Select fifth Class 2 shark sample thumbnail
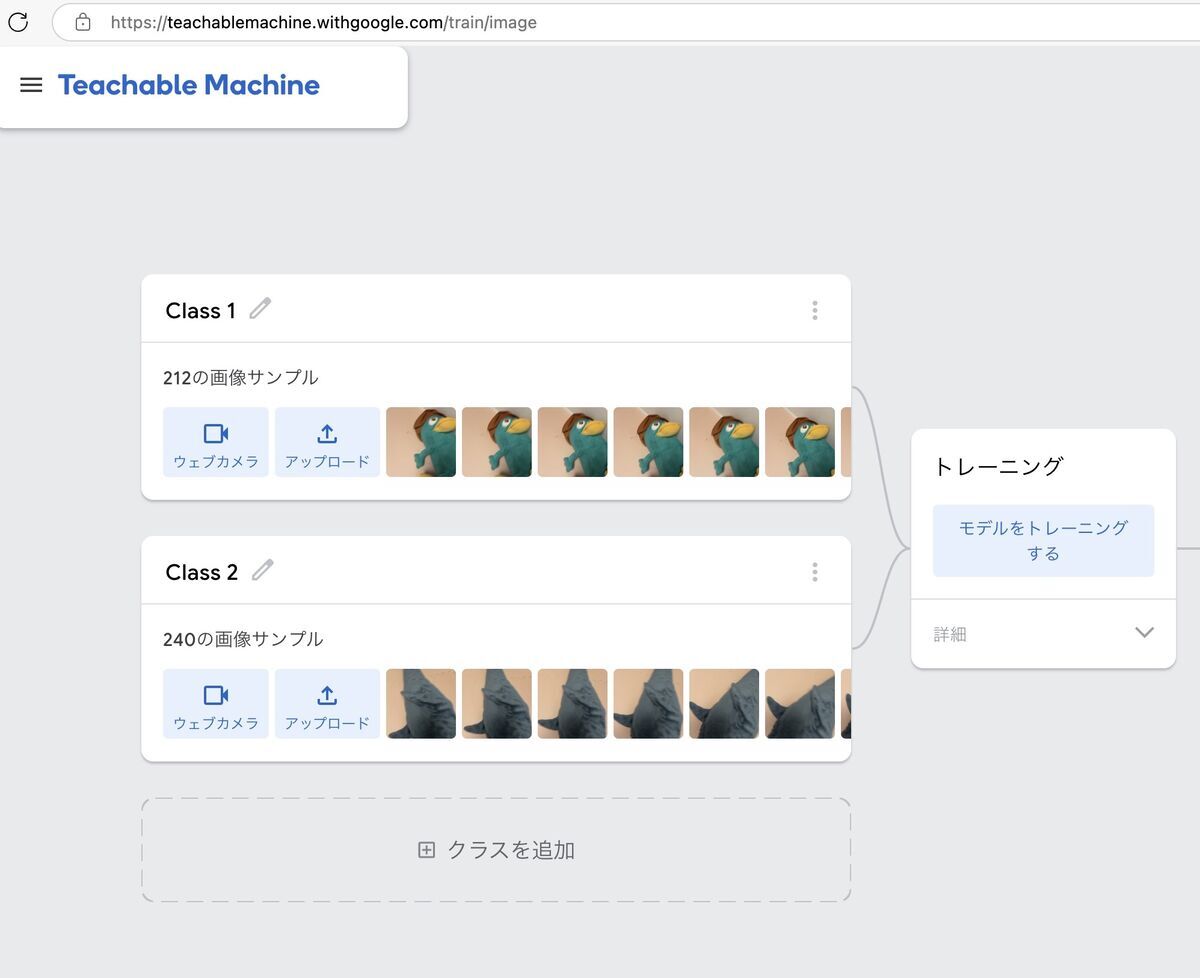This screenshot has height=978, width=1200. pos(724,704)
